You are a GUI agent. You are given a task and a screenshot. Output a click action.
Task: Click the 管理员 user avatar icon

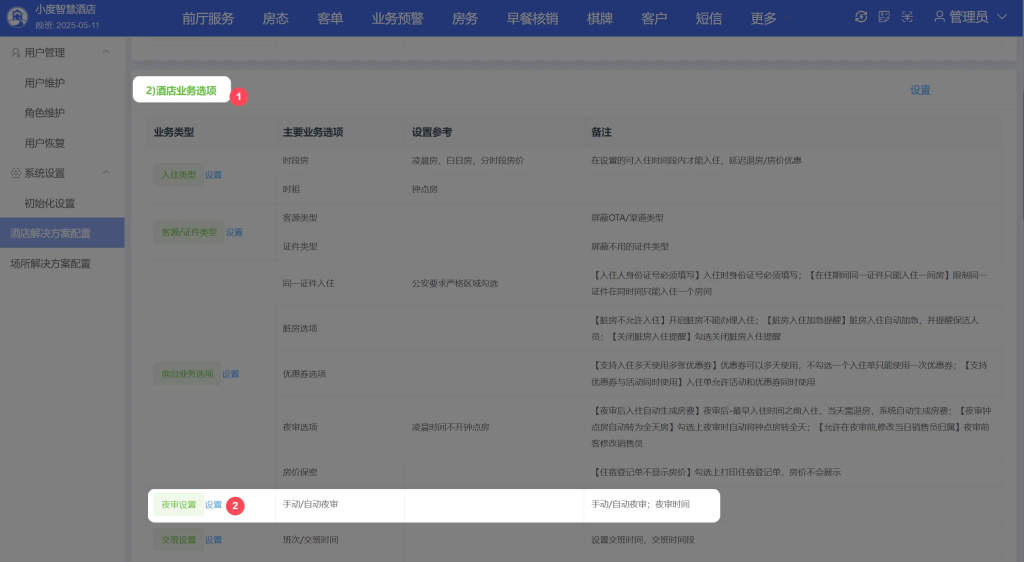point(939,17)
